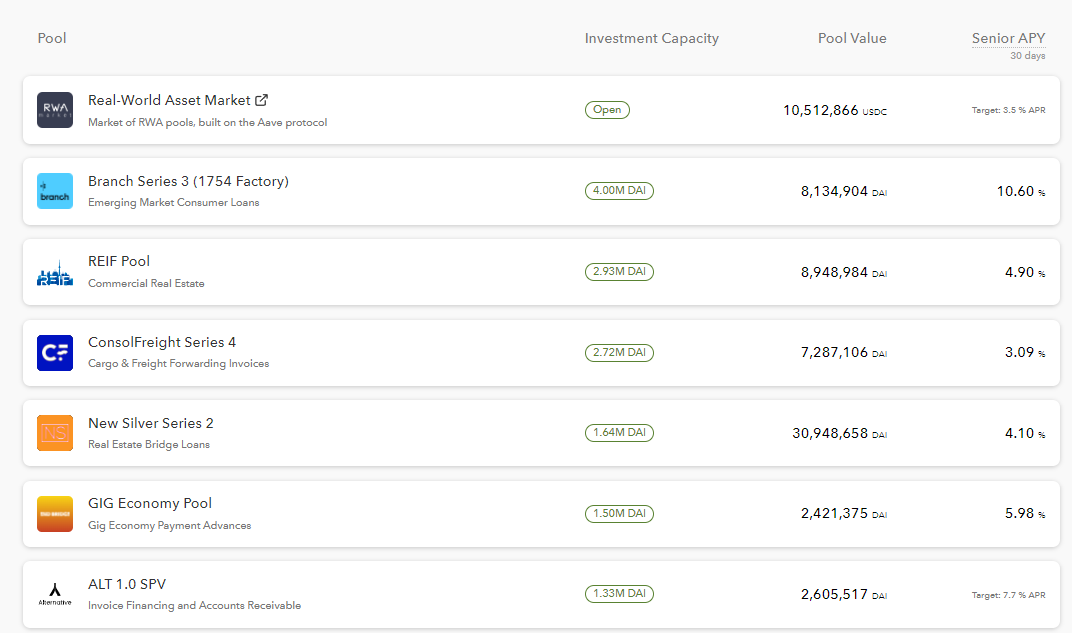Open the REIF Pool entry

coord(119,261)
